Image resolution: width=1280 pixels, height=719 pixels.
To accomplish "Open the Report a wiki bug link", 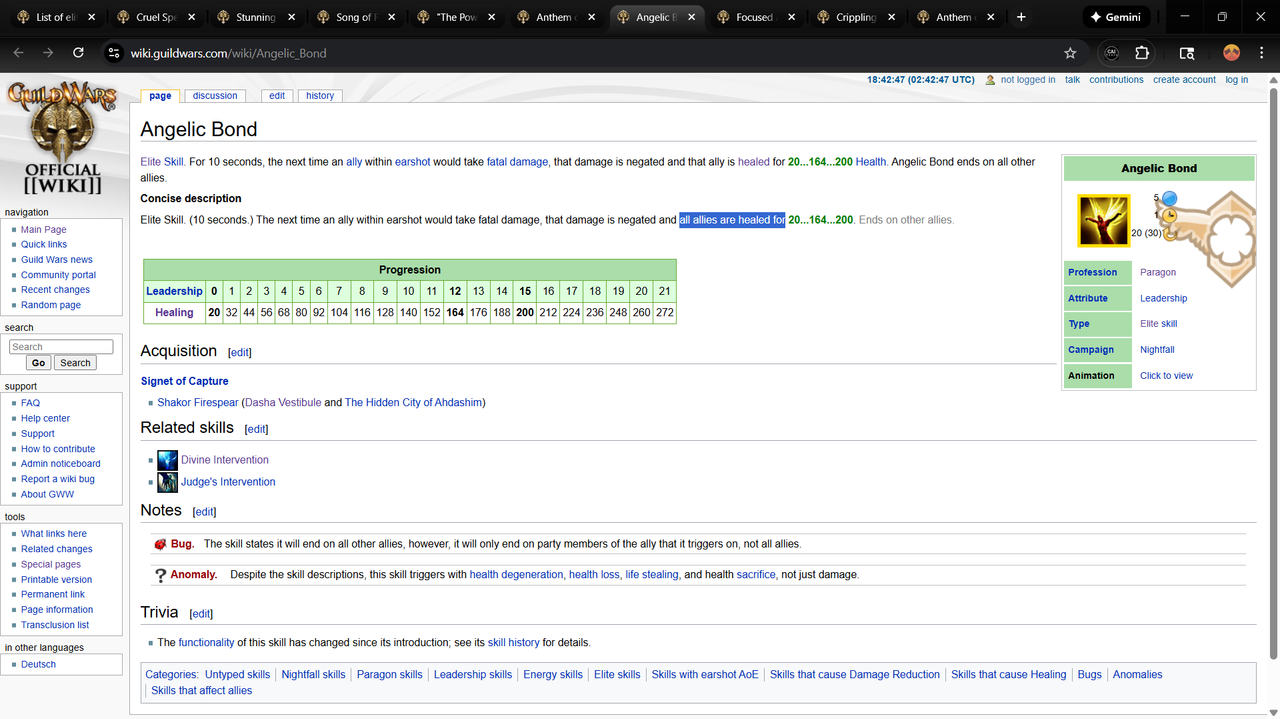I will click(x=58, y=479).
